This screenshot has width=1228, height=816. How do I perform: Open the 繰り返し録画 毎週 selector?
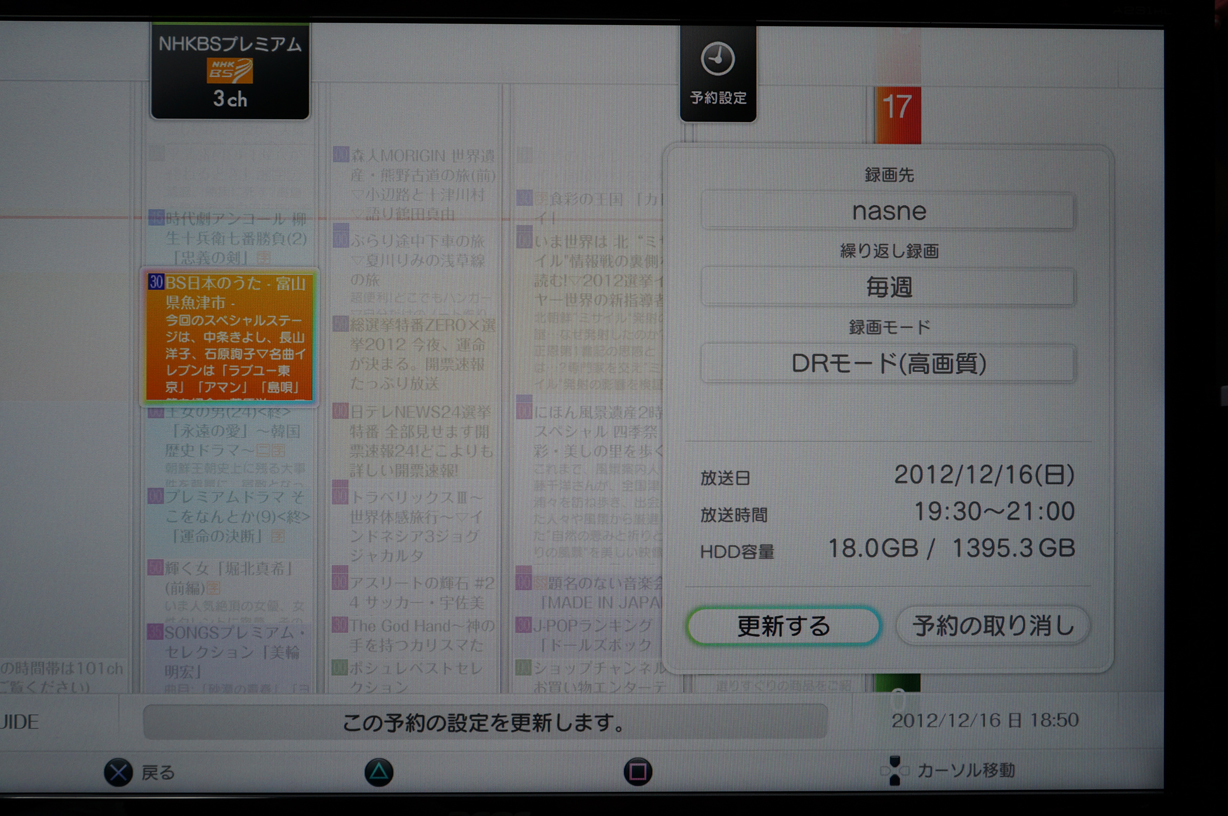[x=888, y=288]
